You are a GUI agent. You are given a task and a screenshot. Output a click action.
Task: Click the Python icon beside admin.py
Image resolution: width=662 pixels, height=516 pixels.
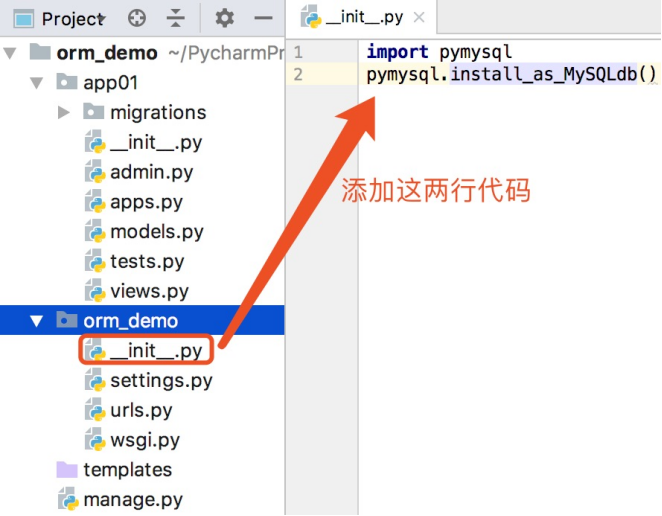[95, 172]
